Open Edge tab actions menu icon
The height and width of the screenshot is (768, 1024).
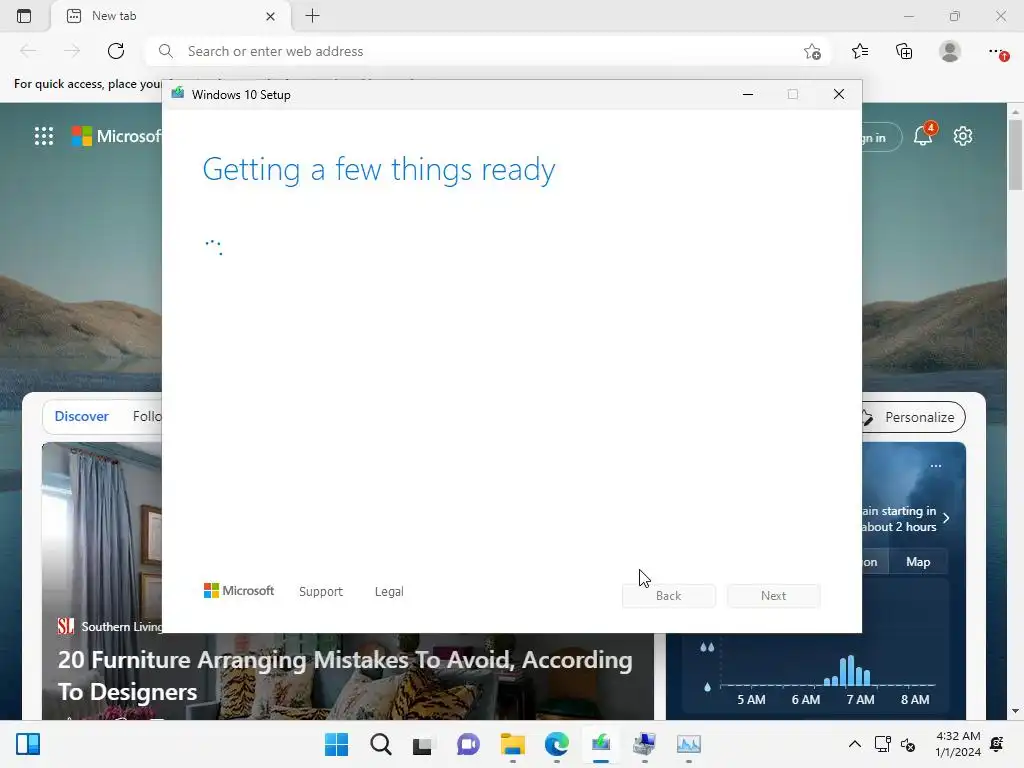pos(24,16)
